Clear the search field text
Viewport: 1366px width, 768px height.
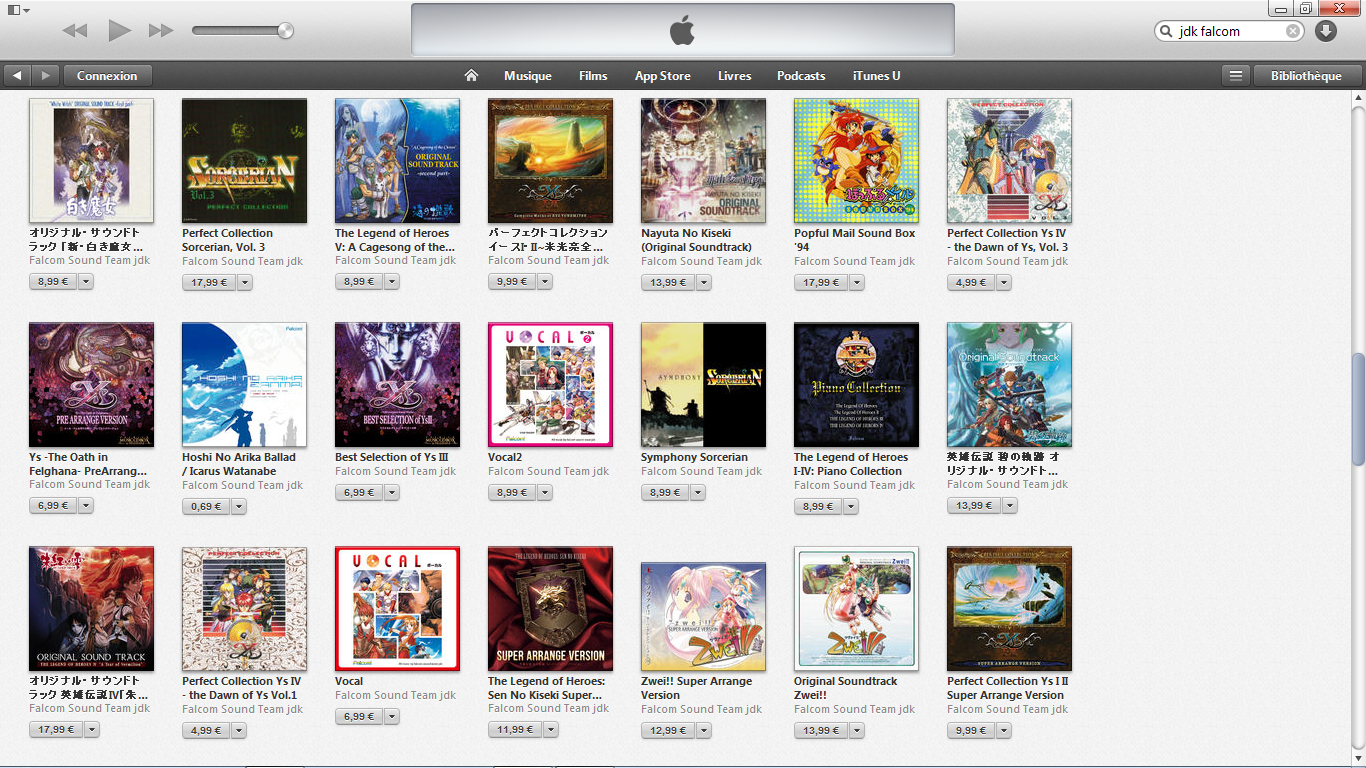click(1293, 31)
